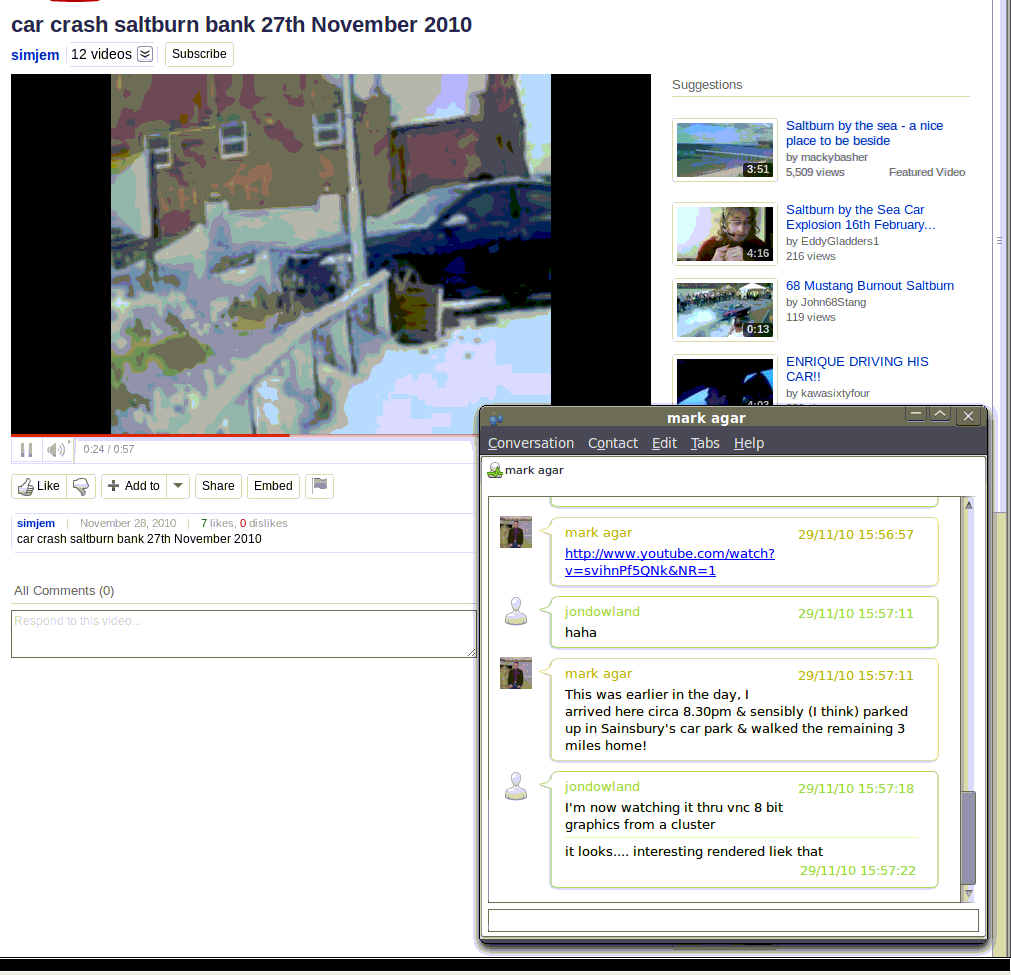This screenshot has width=1011, height=975.
Task: Mute the video volume speaker icon
Action: pyautogui.click(x=56, y=450)
